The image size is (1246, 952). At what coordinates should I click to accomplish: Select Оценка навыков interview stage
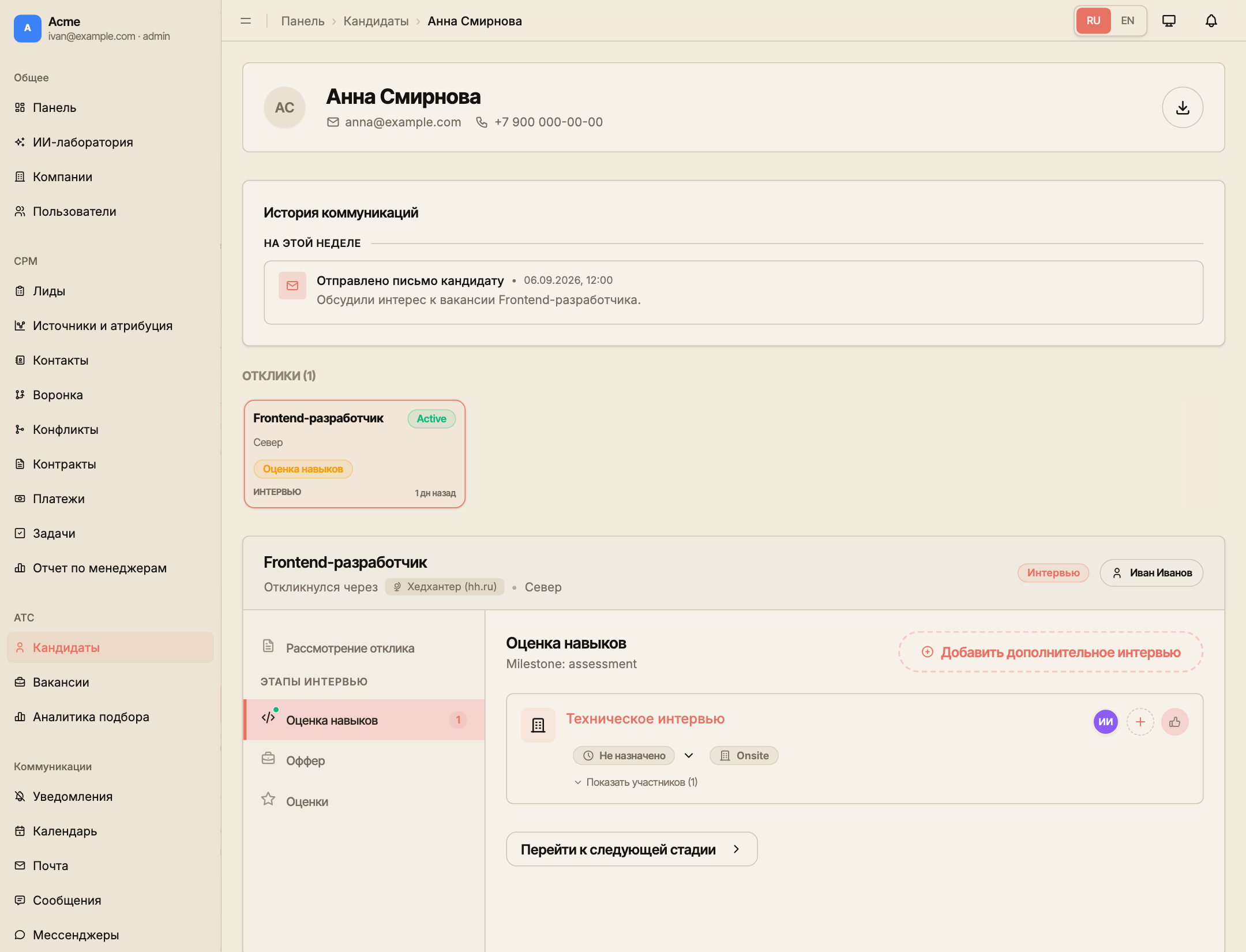pos(364,720)
